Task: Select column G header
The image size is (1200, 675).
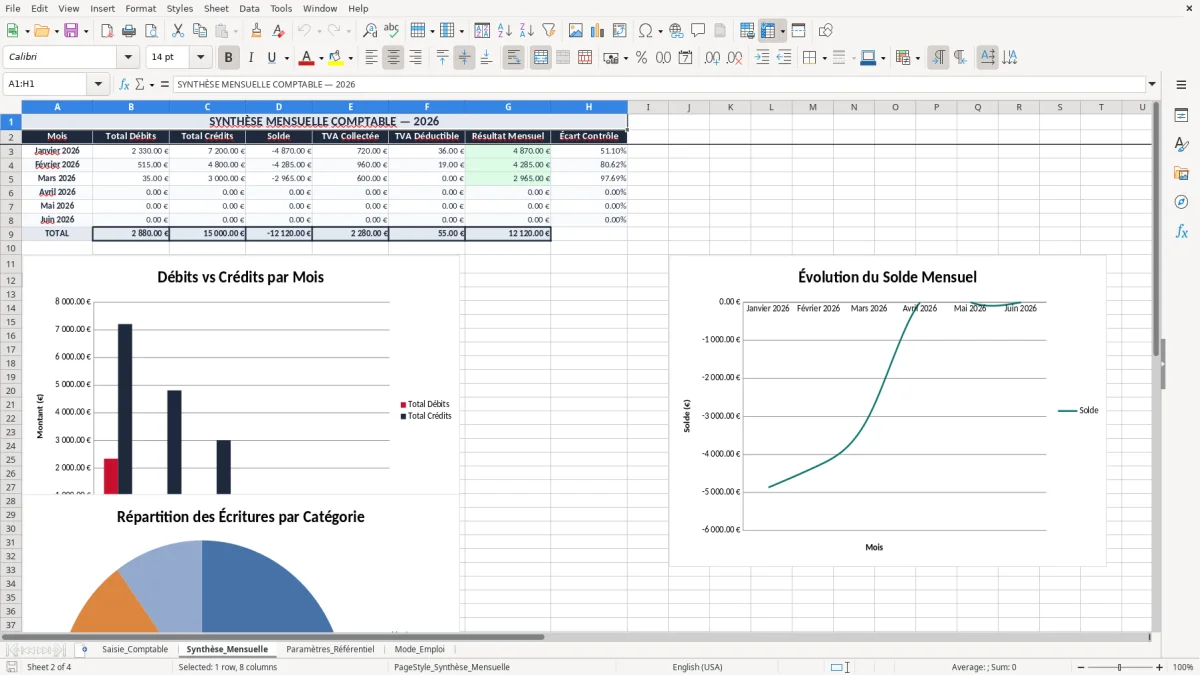Action: (x=508, y=107)
